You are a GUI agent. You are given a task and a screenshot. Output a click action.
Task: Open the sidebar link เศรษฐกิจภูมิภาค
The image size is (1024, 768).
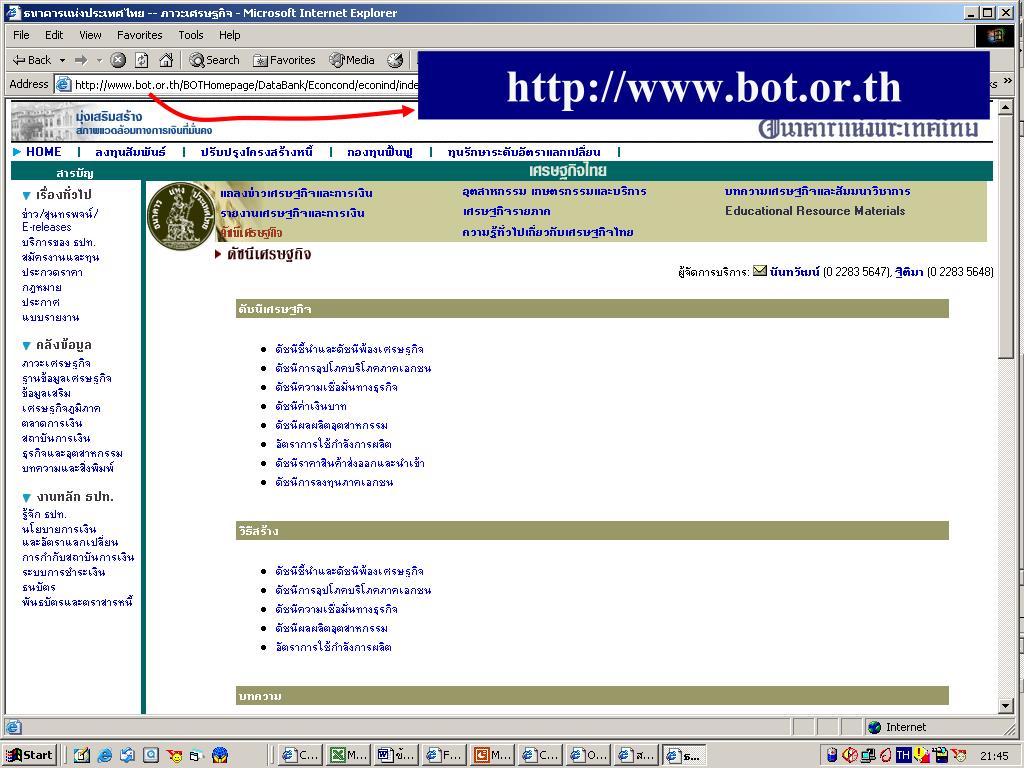coord(61,408)
